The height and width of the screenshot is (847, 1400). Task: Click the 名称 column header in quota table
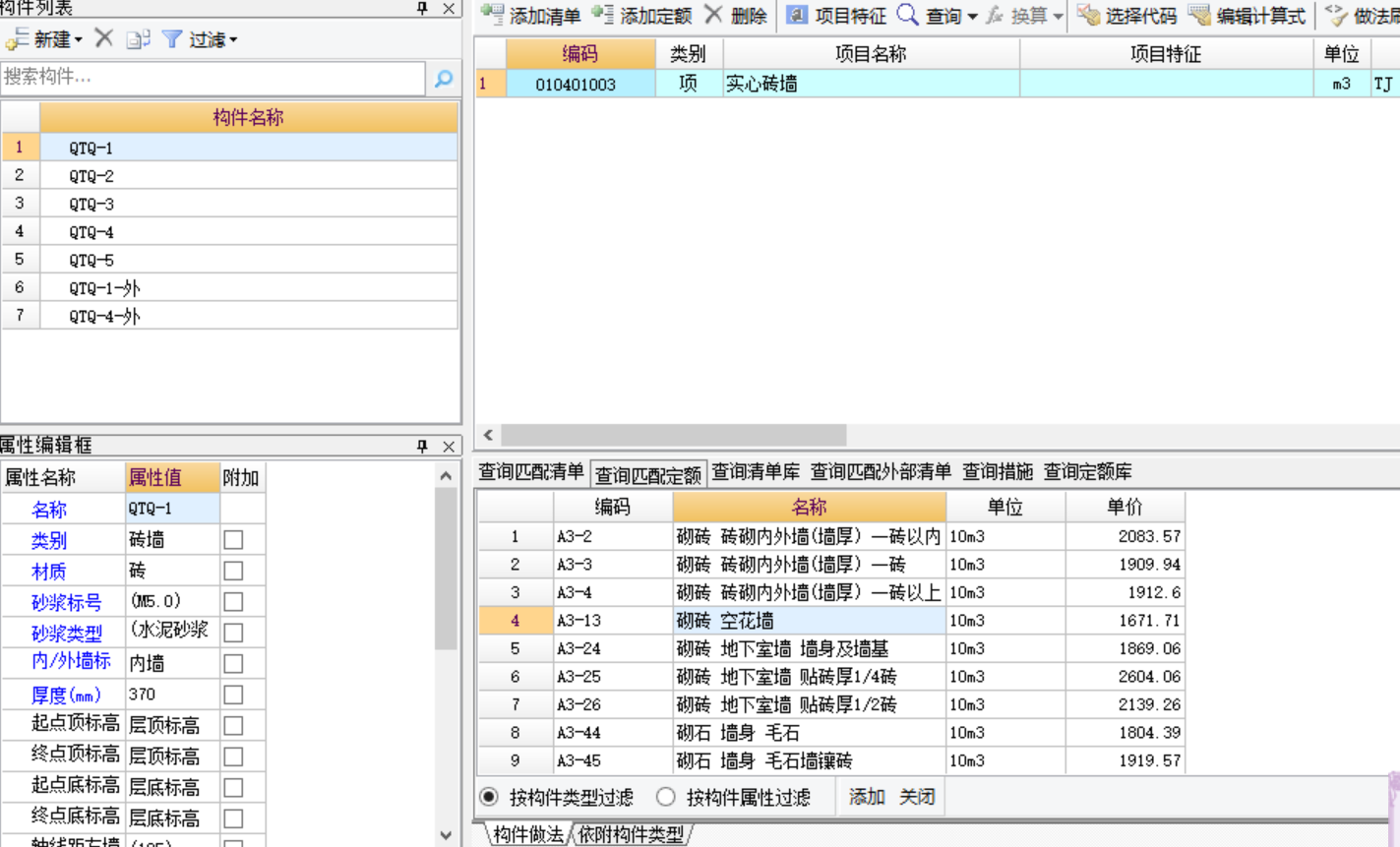tap(809, 508)
